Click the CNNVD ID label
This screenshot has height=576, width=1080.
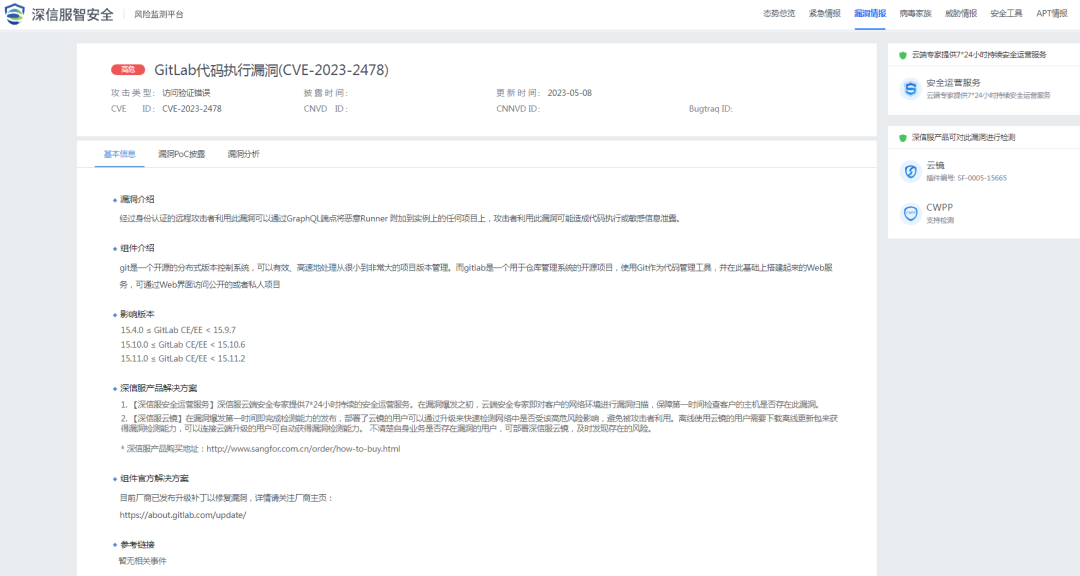tap(518, 109)
